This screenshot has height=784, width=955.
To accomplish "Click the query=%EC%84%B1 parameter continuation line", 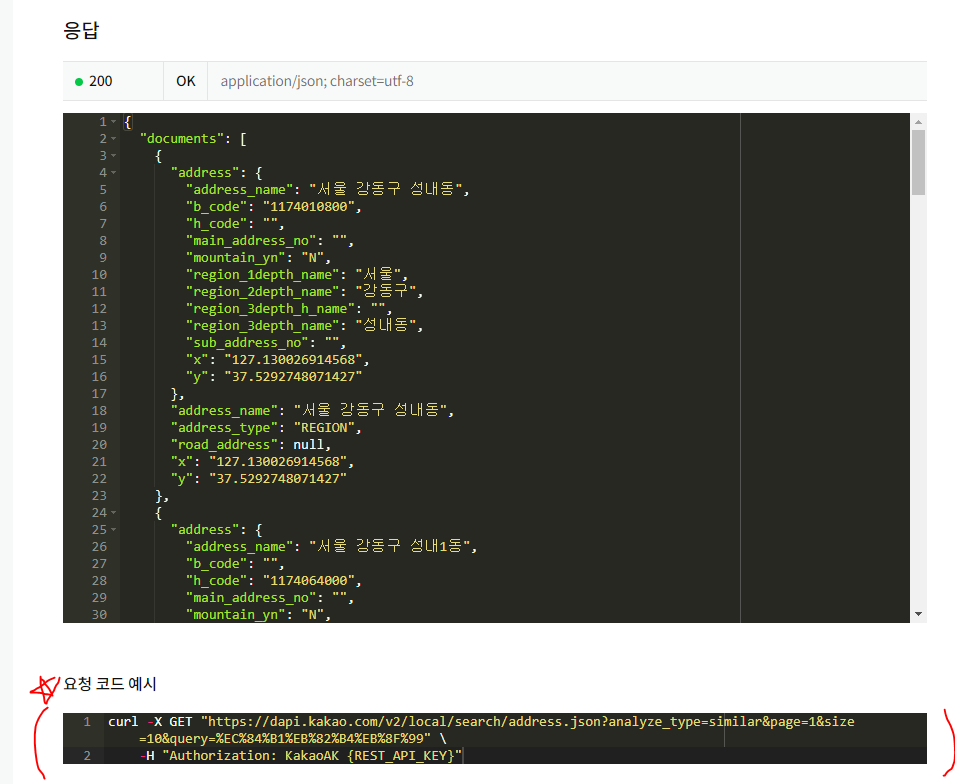I will [x=292, y=739].
